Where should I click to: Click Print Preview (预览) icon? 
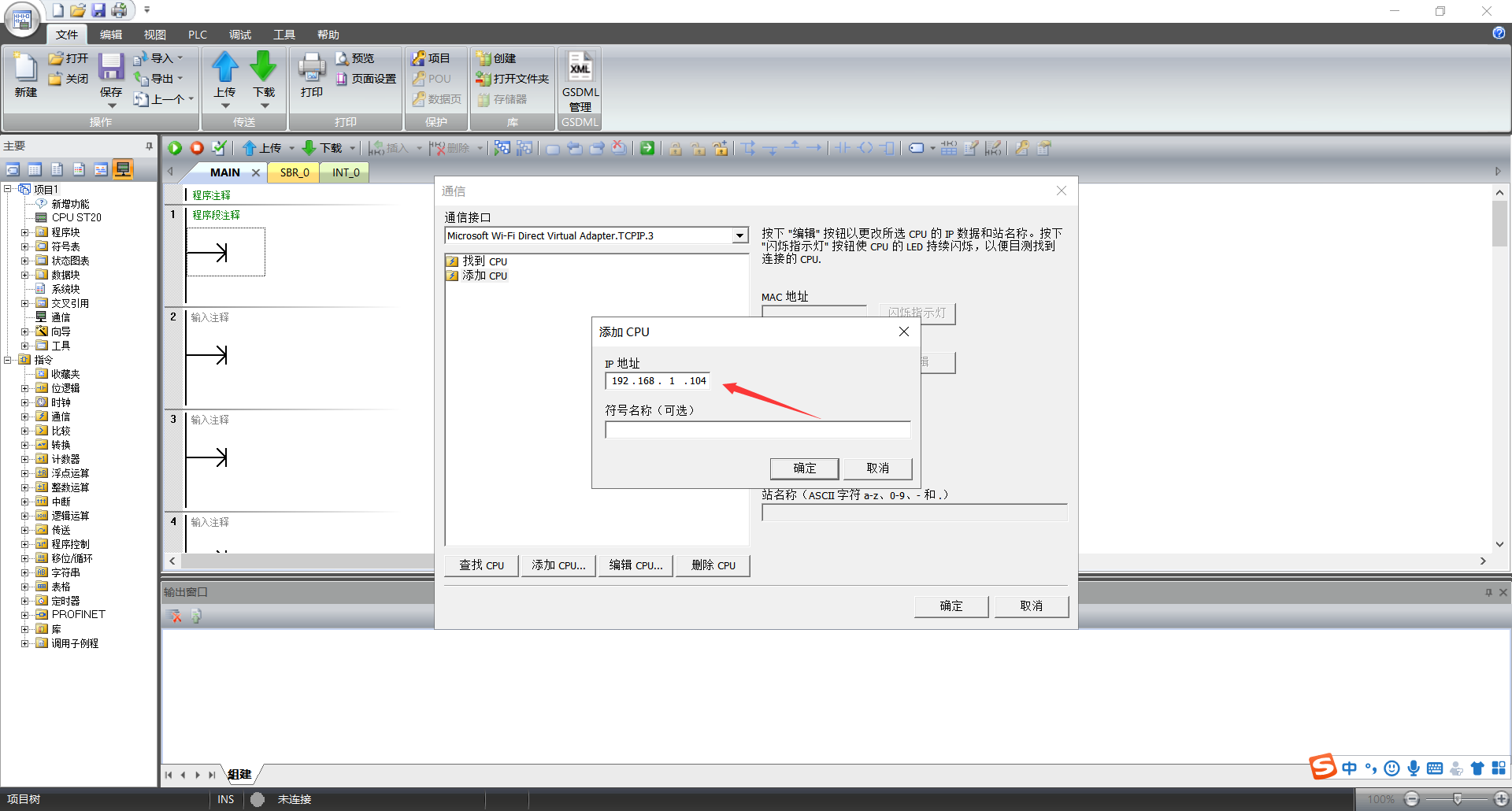point(354,58)
